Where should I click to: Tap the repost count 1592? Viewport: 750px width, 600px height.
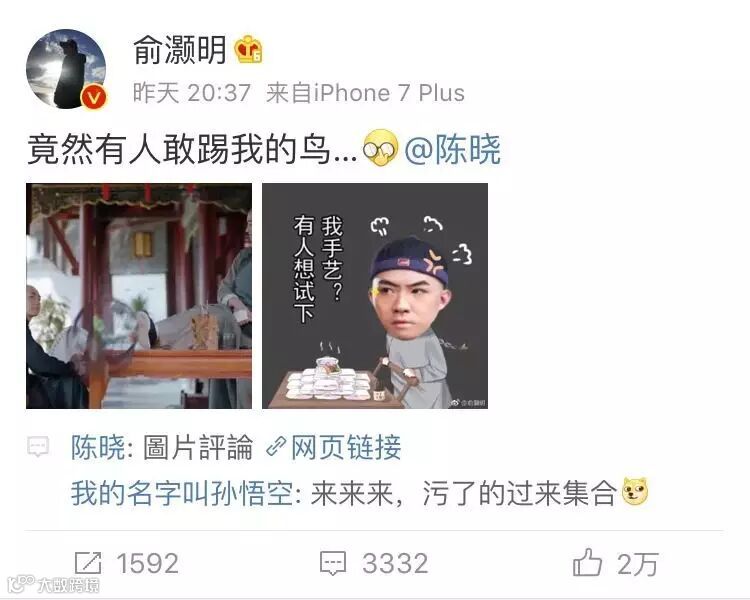click(x=148, y=563)
